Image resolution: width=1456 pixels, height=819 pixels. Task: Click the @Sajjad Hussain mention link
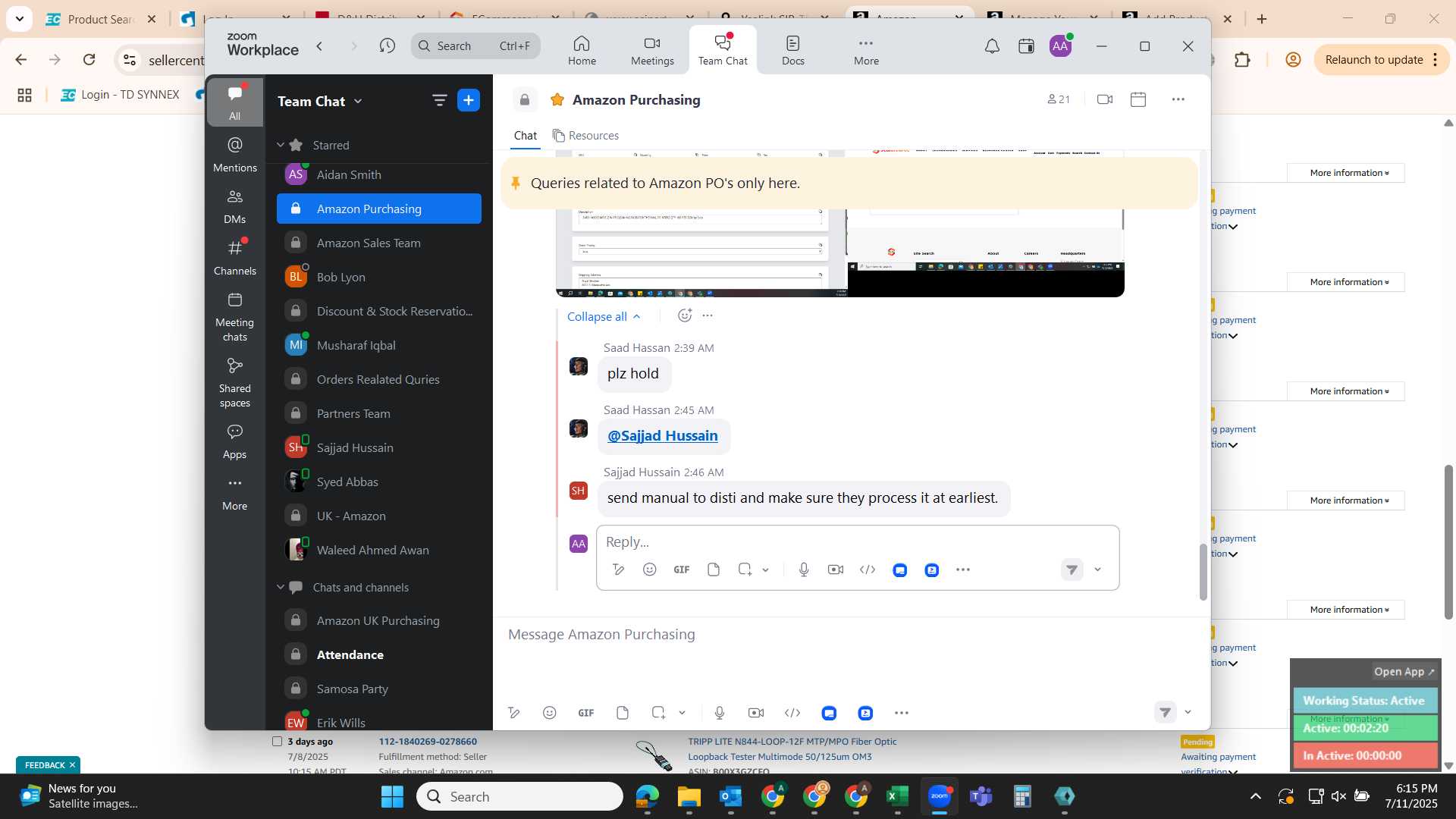(662, 436)
